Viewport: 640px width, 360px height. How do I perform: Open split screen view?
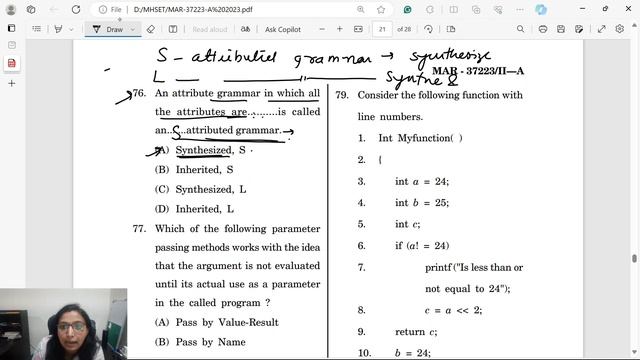[x=453, y=9]
